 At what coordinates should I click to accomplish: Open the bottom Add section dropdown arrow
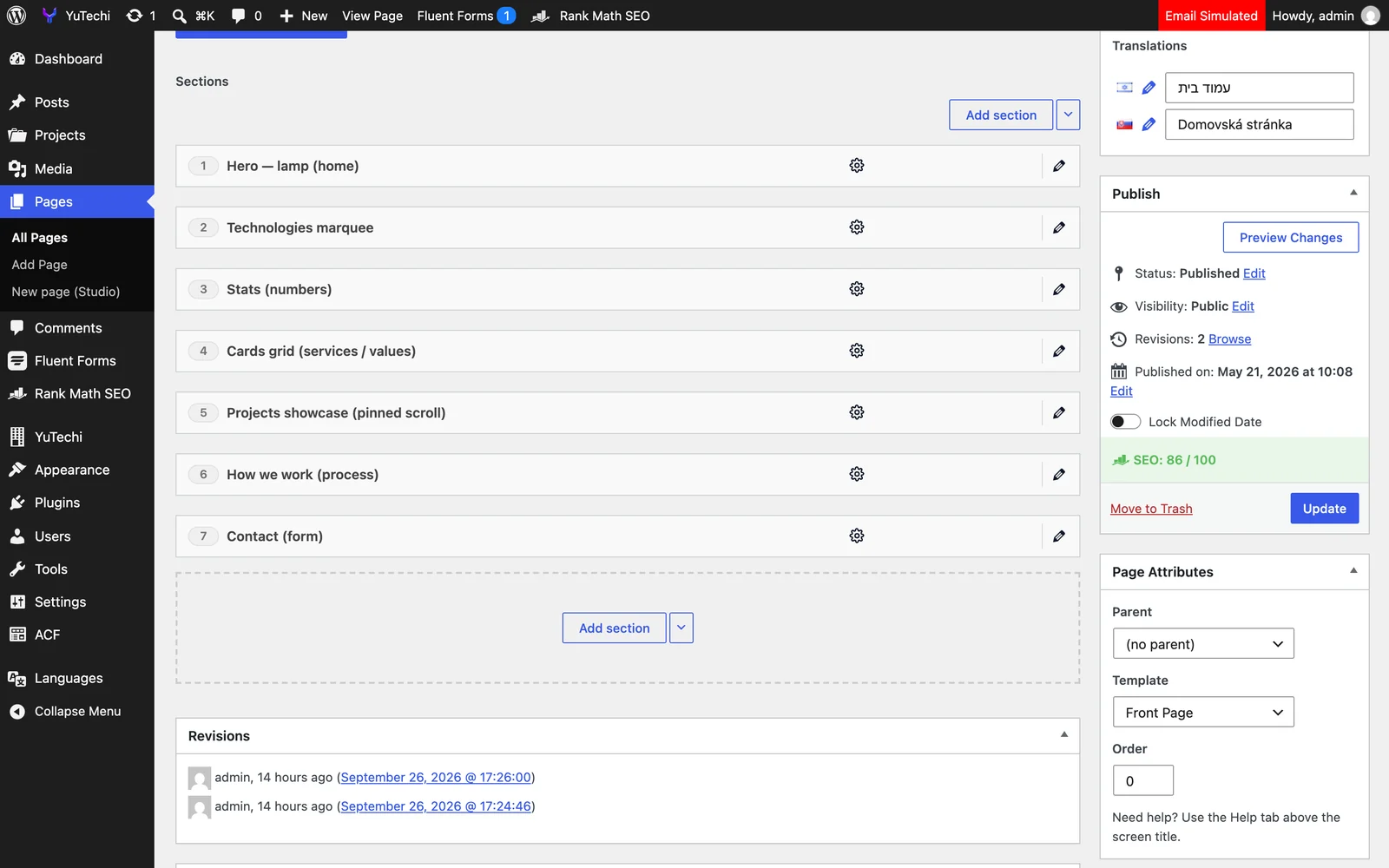tap(681, 628)
